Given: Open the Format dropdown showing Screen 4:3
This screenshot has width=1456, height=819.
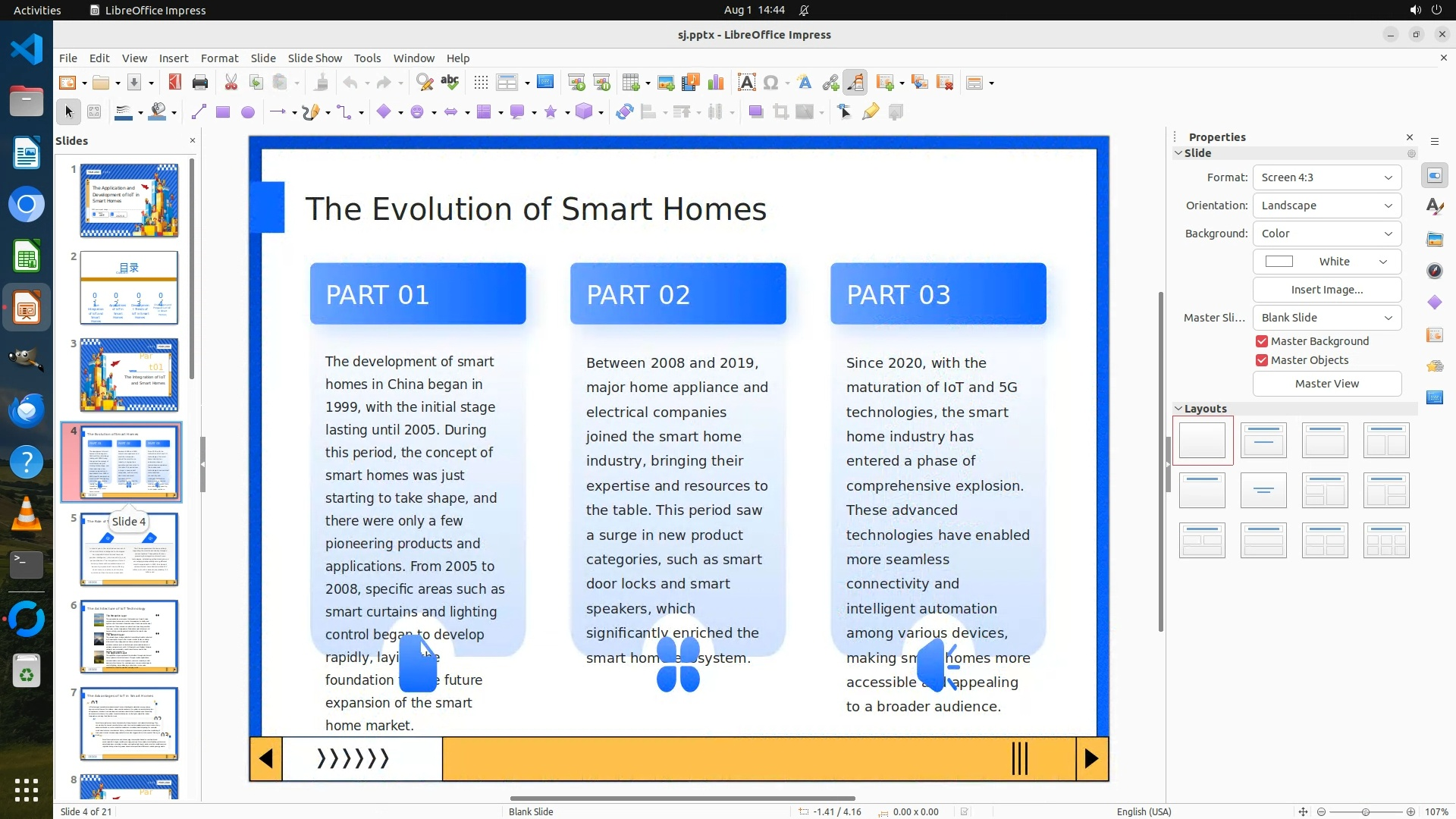Looking at the screenshot, I should click(1326, 177).
